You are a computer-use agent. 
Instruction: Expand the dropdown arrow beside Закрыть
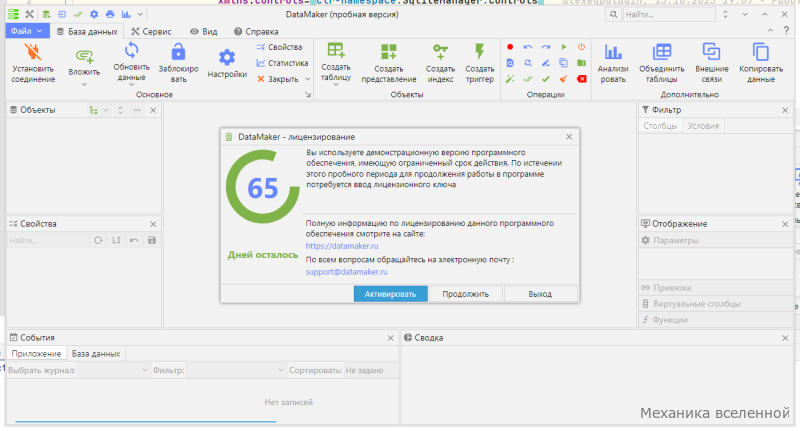click(307, 79)
